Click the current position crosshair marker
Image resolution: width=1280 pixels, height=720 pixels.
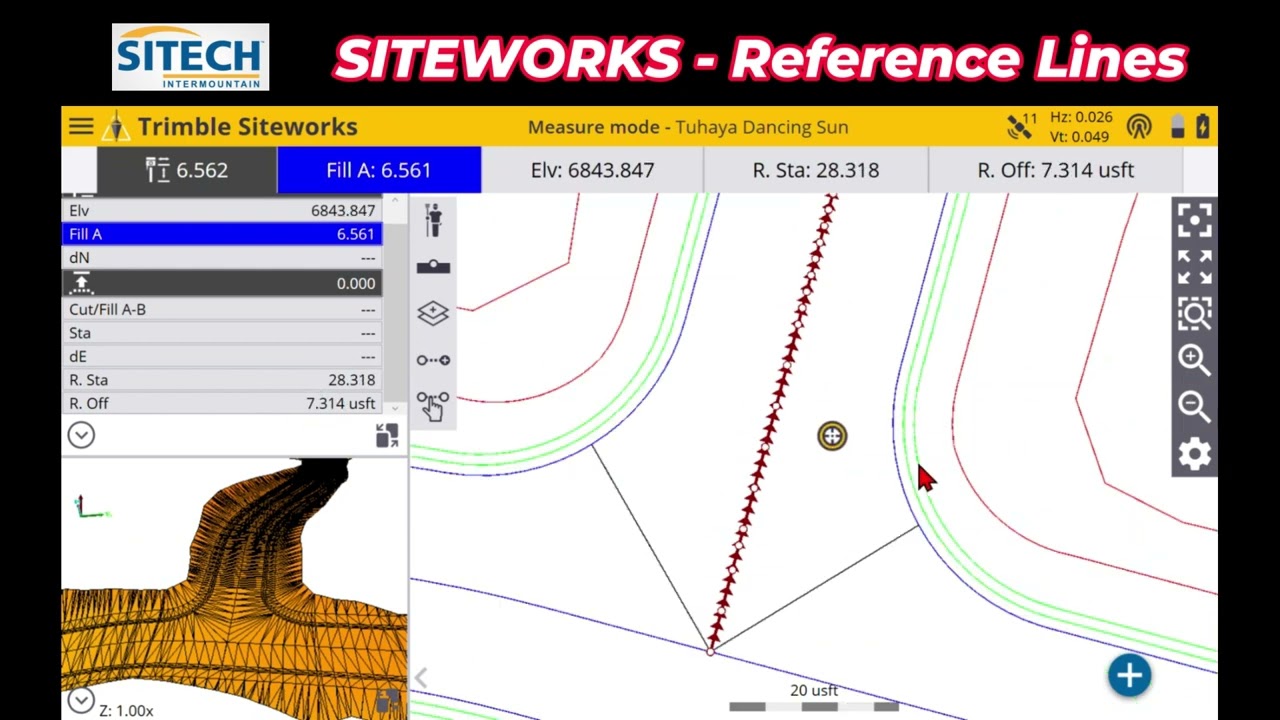(832, 436)
